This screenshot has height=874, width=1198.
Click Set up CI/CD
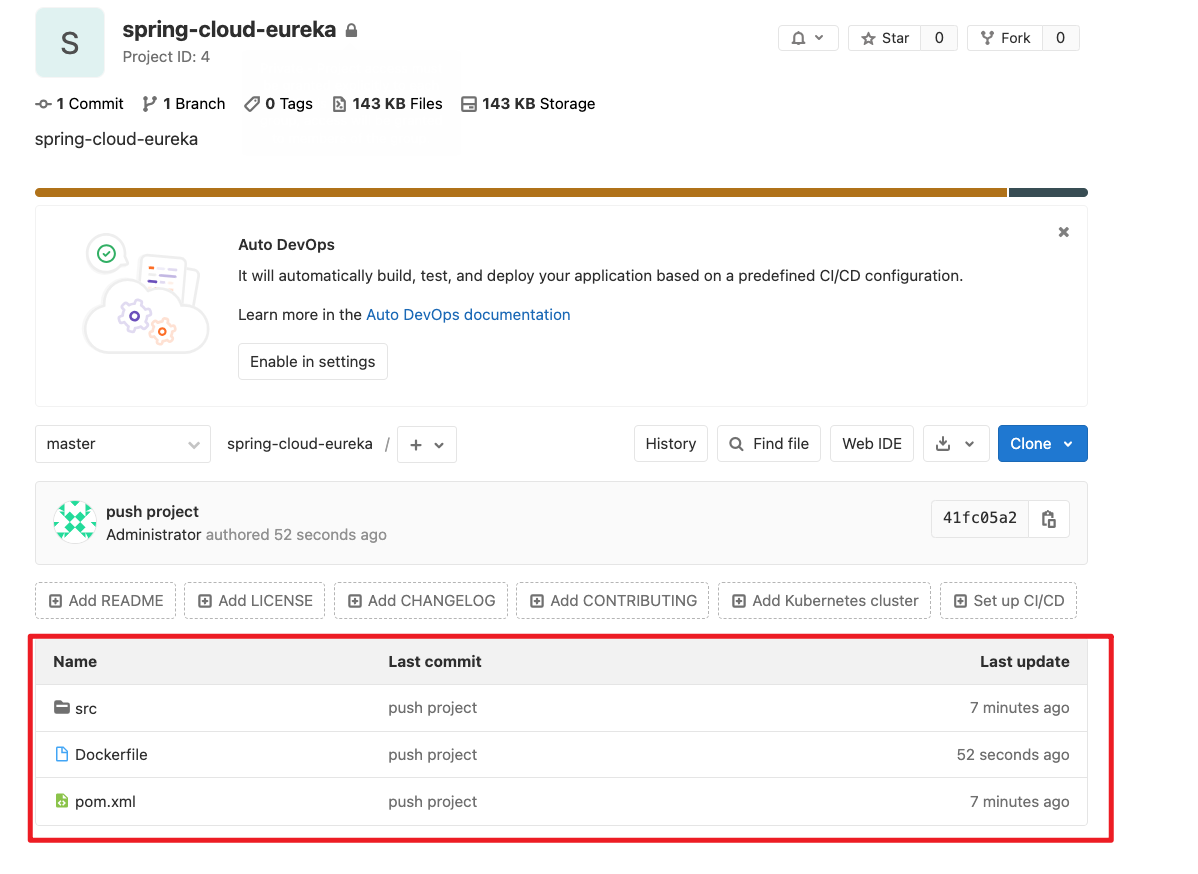point(1009,600)
